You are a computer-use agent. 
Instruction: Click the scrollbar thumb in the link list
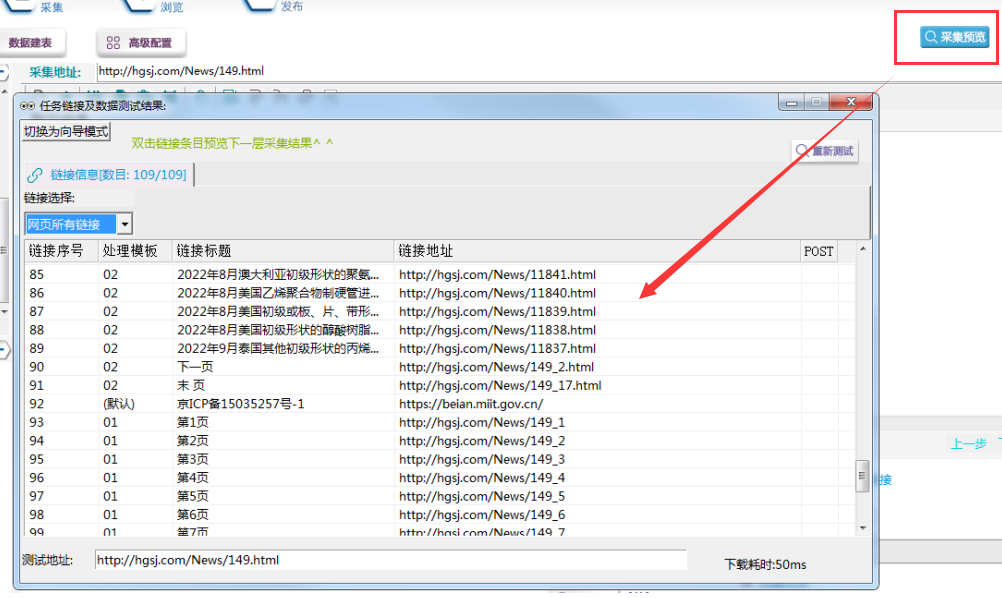(862, 476)
